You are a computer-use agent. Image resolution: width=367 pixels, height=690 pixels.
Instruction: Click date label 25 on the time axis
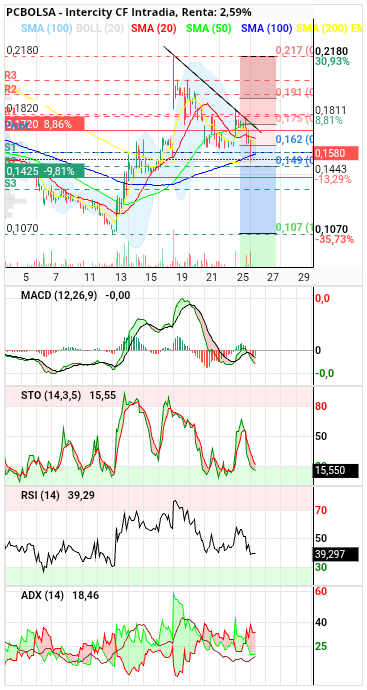242,277
